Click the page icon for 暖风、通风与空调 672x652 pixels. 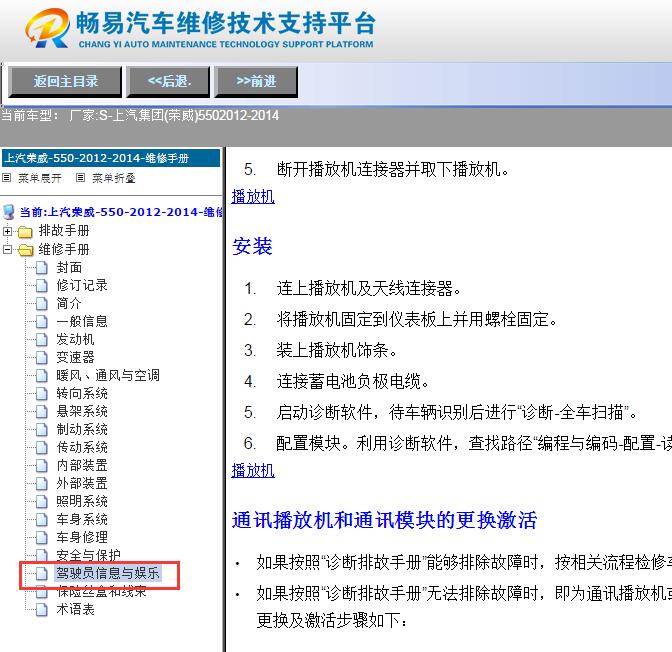point(42,376)
